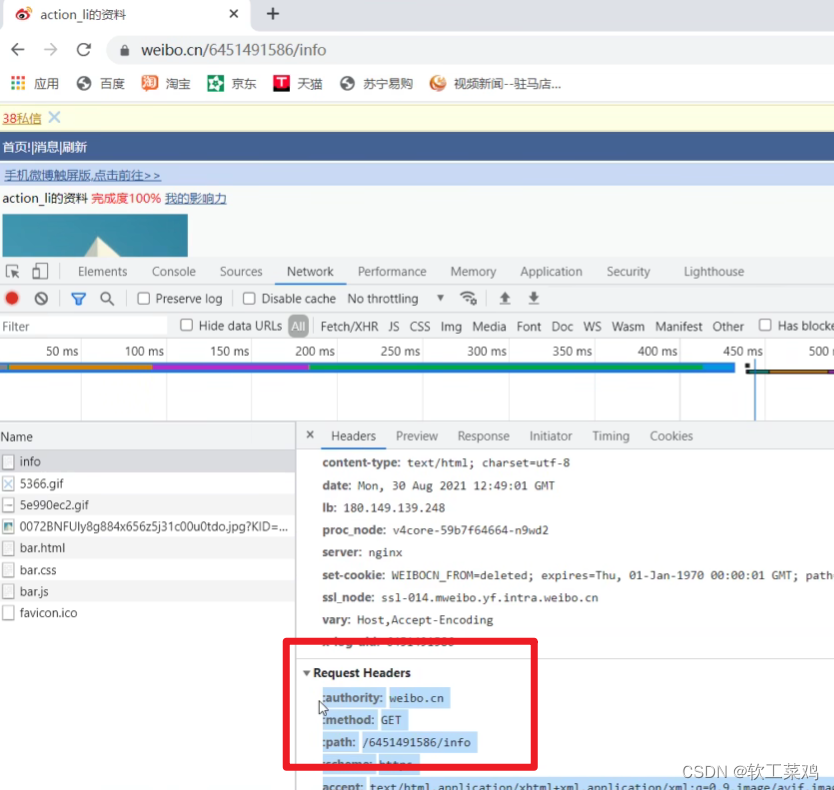The width and height of the screenshot is (834, 790).
Task: Import HAR file upload icon
Action: [505, 298]
